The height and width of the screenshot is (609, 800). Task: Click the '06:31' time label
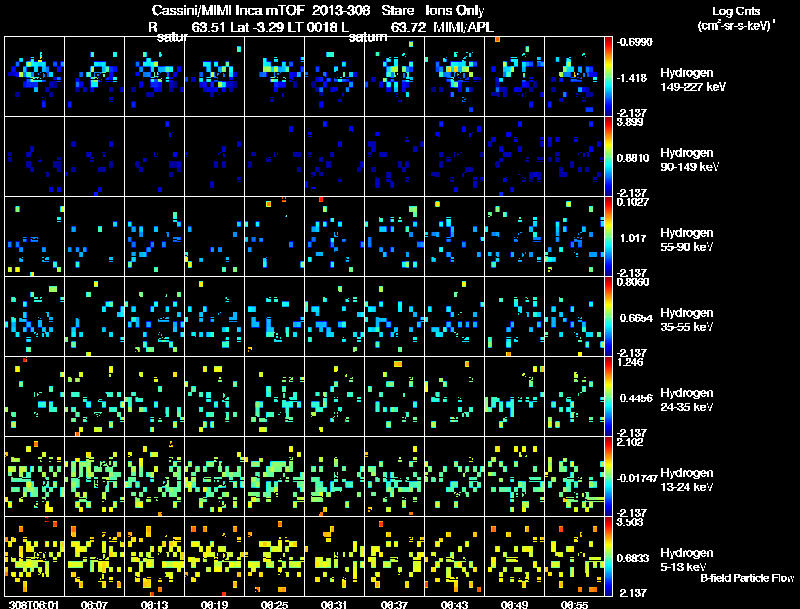click(x=334, y=604)
